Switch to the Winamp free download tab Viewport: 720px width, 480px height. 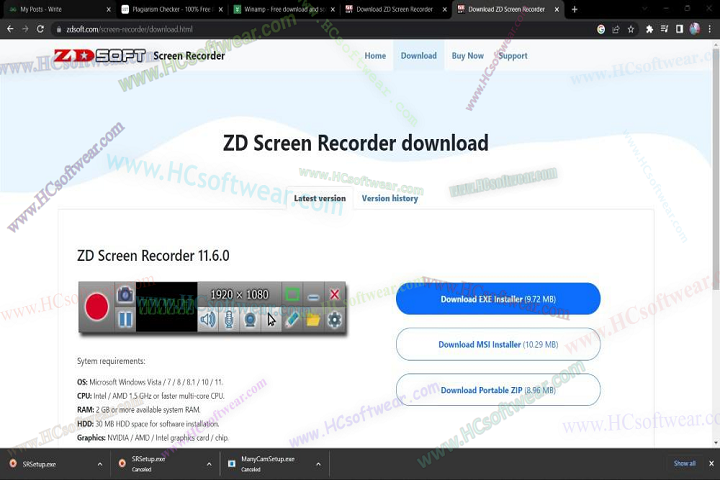coord(284,9)
